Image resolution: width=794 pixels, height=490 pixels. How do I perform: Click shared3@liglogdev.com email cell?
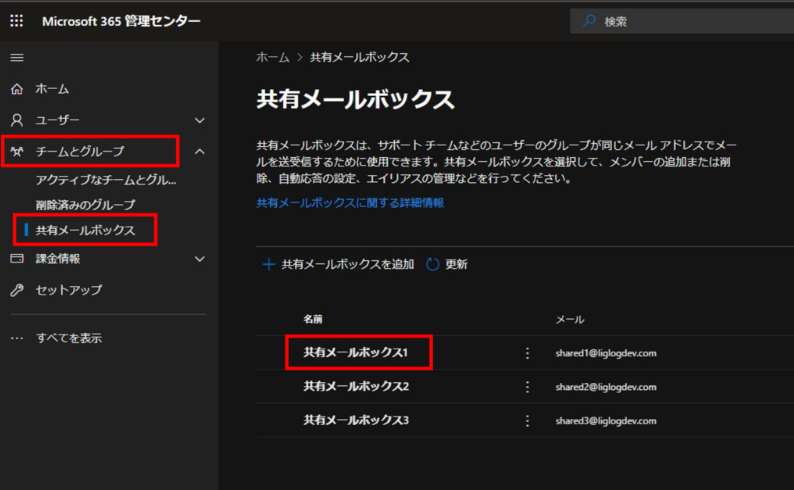coord(606,421)
